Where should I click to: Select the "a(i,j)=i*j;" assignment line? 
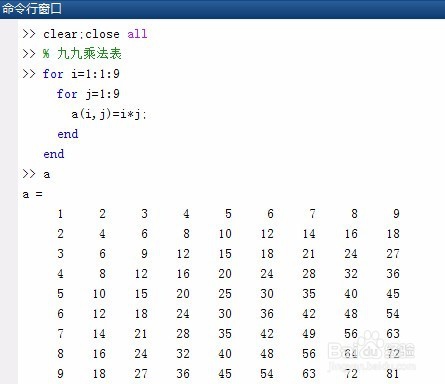click(109, 114)
